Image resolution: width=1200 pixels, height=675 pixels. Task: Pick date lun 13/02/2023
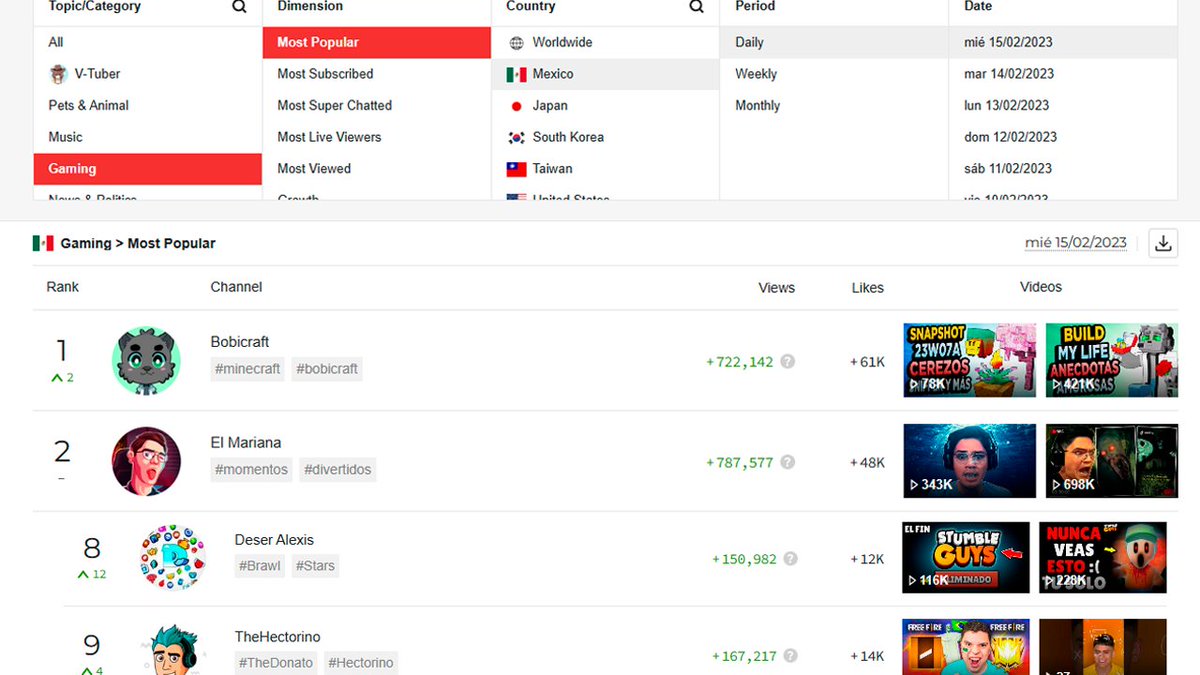click(x=1063, y=105)
